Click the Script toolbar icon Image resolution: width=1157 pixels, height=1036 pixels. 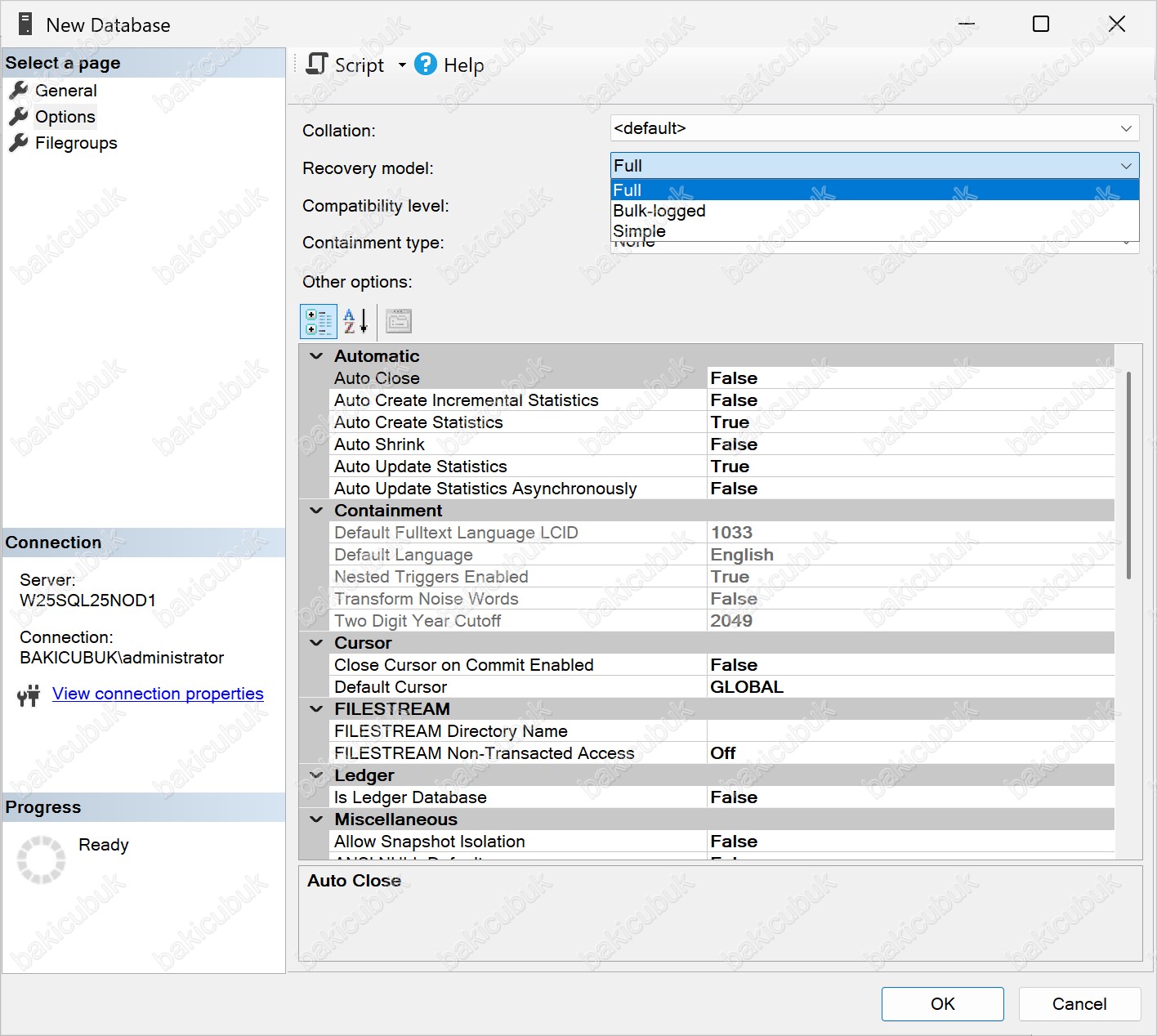click(x=317, y=65)
